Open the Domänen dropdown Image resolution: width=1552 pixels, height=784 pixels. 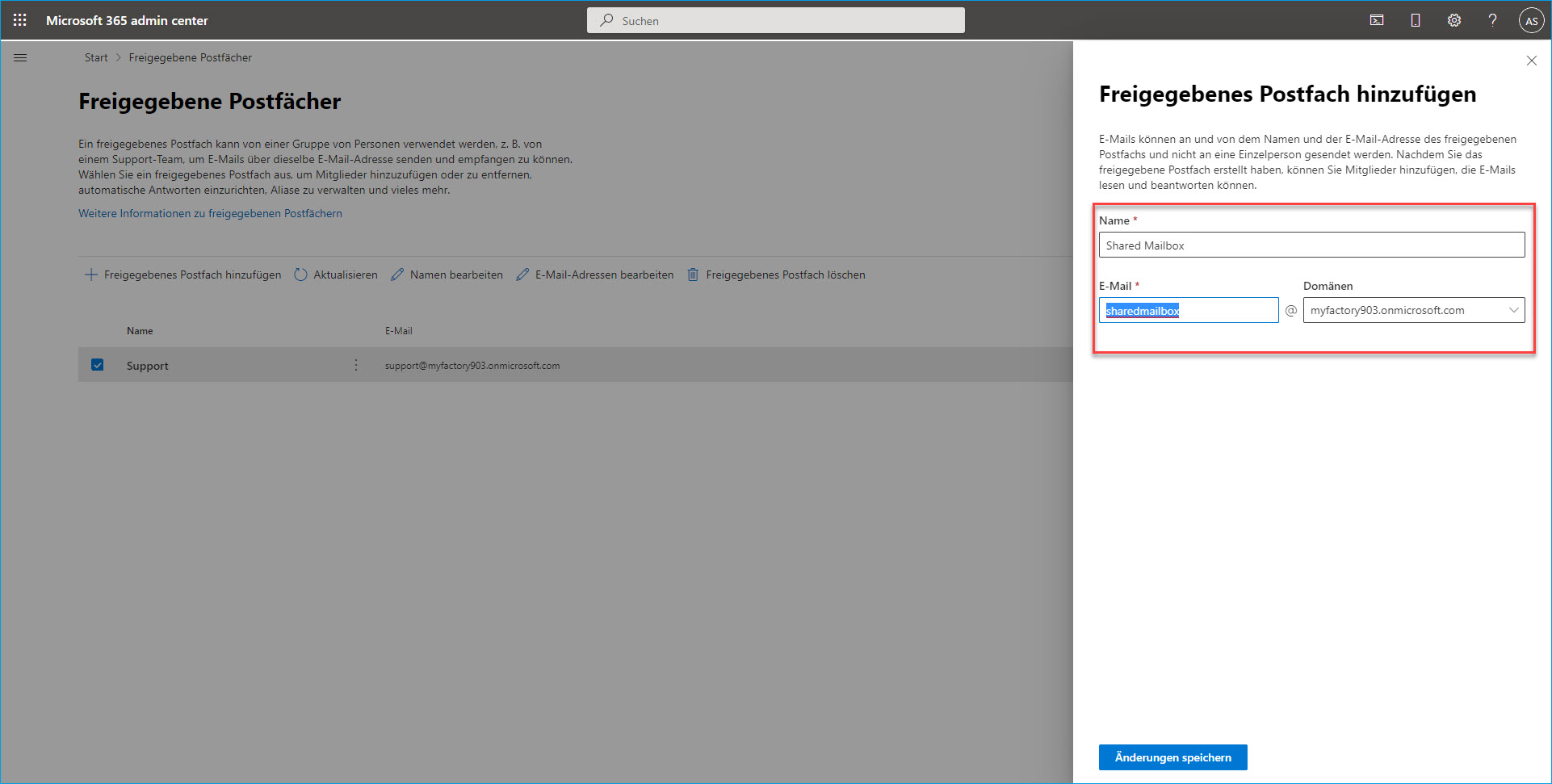pos(1414,310)
